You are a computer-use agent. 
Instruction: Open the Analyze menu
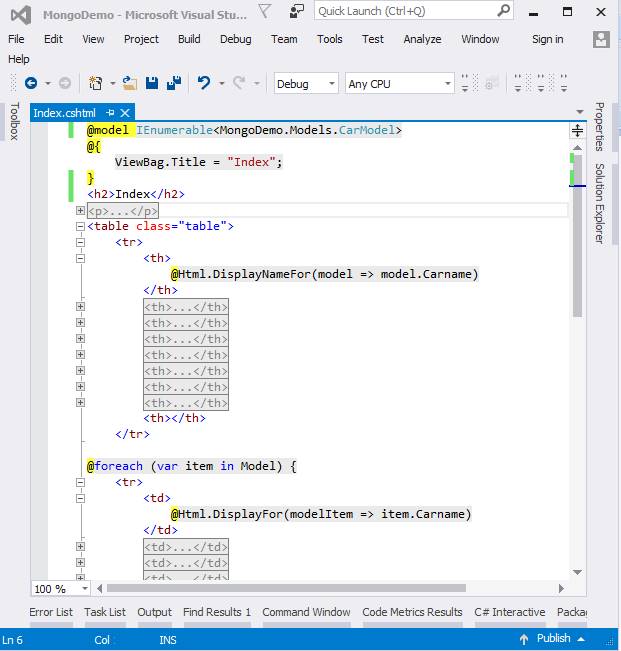pos(422,39)
